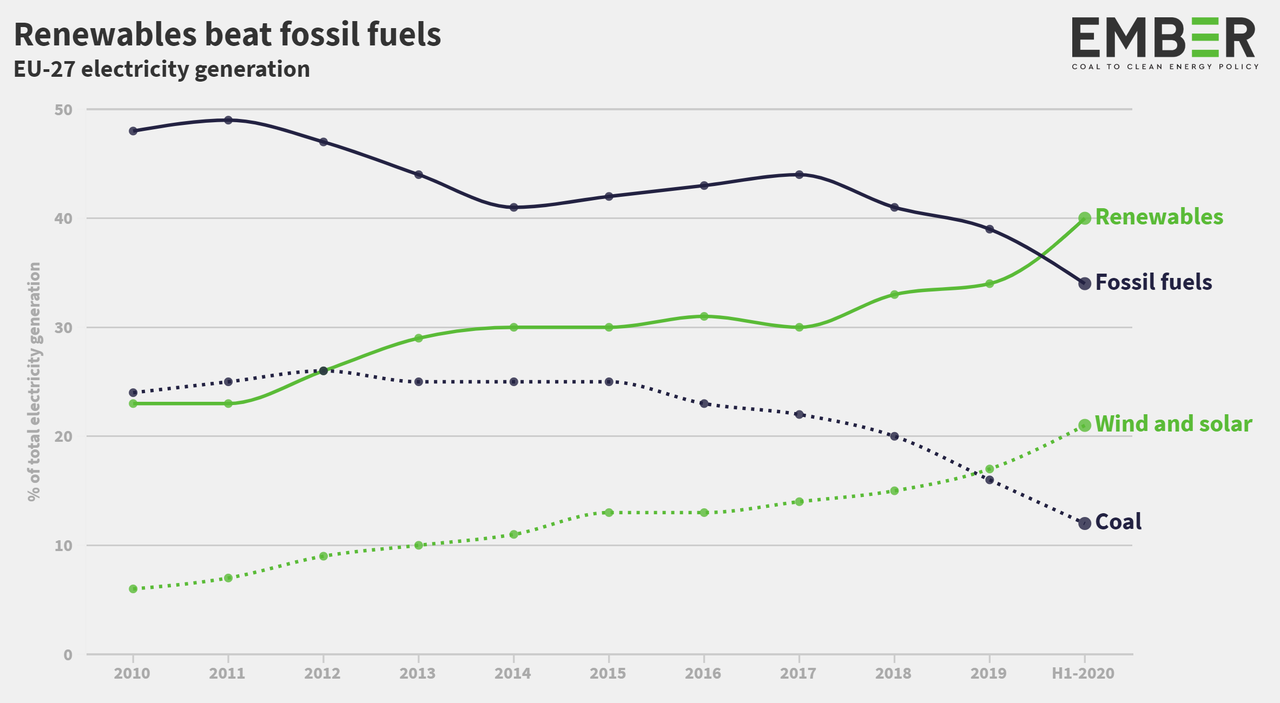Select the Fossil fuels H1-2020 end marker
This screenshot has height=703, width=1280.
coord(1085,283)
